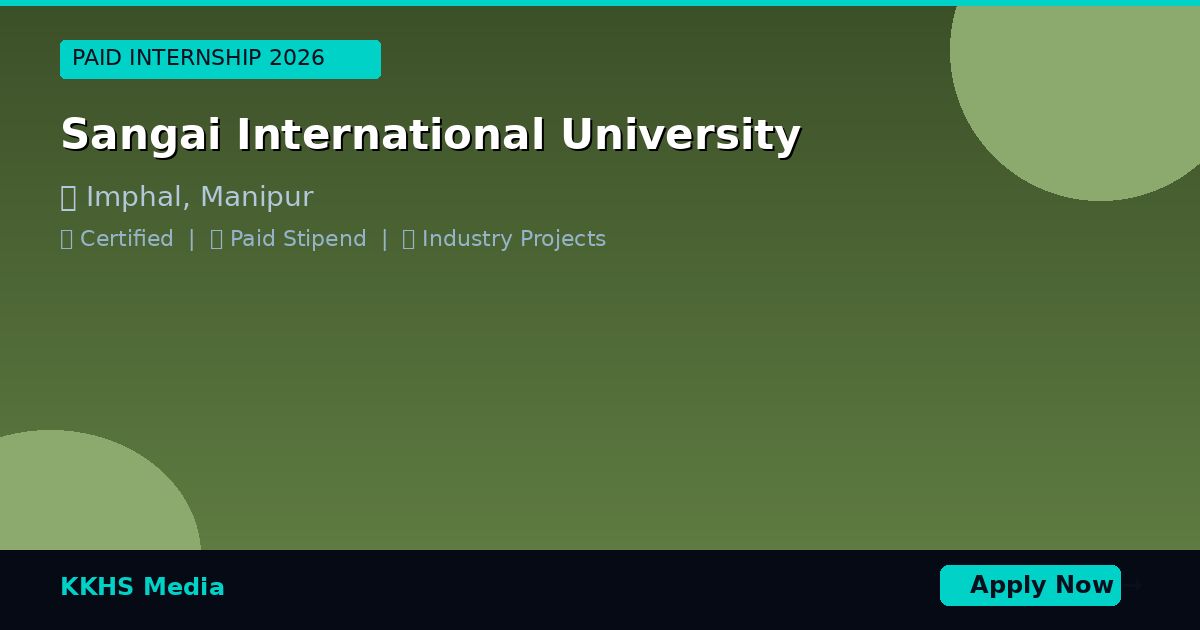Click the Sangai International University heading
Viewport: 1200px width, 630px height.
pos(430,135)
